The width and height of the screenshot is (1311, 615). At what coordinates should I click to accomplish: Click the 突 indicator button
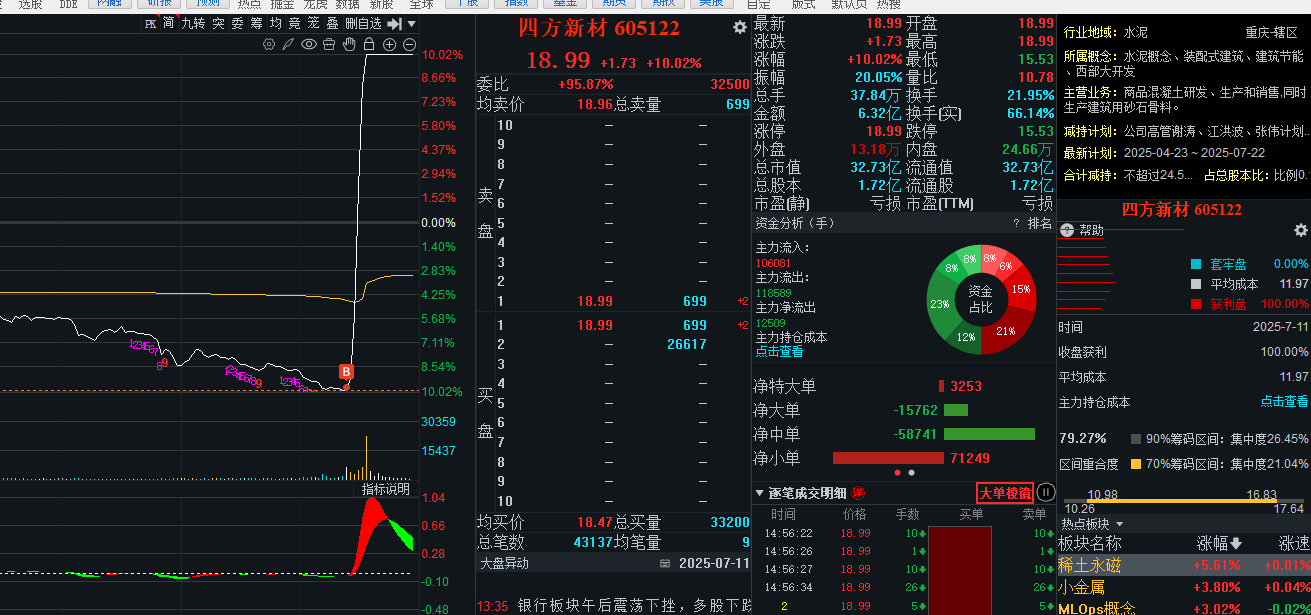click(218, 23)
